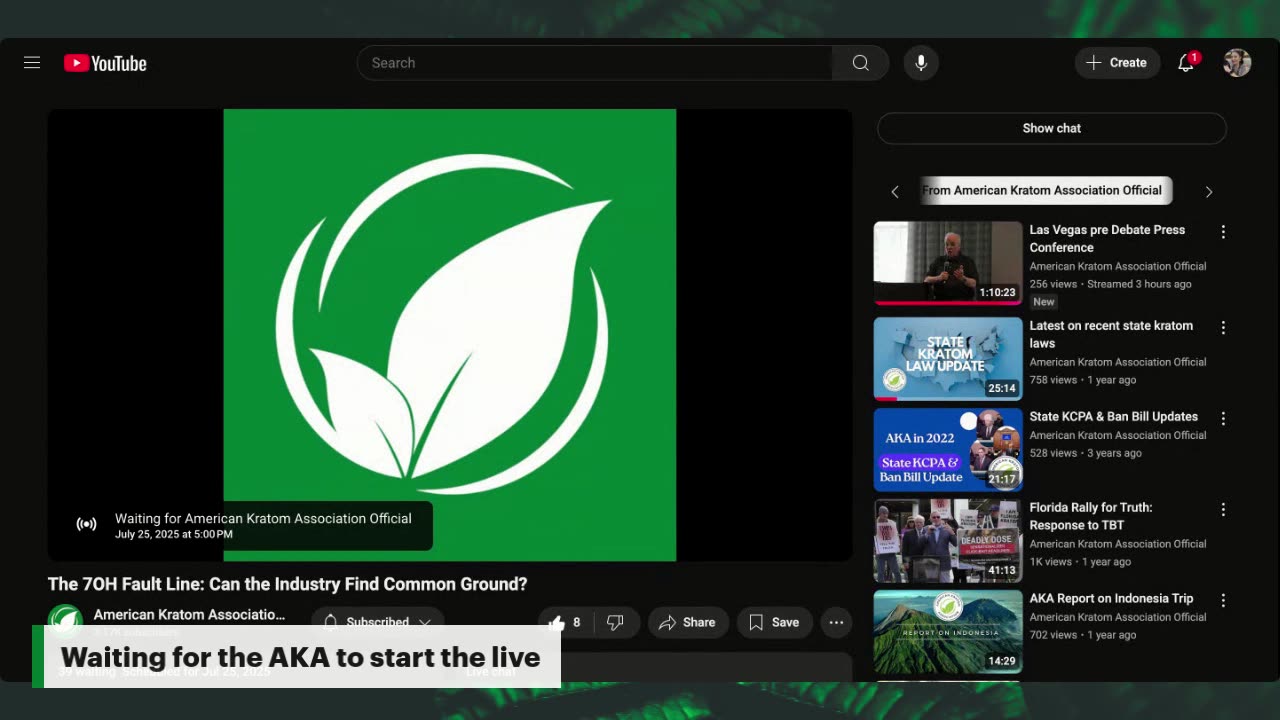Open AKA in 2022 State KCPA thumbnail

tap(948, 450)
